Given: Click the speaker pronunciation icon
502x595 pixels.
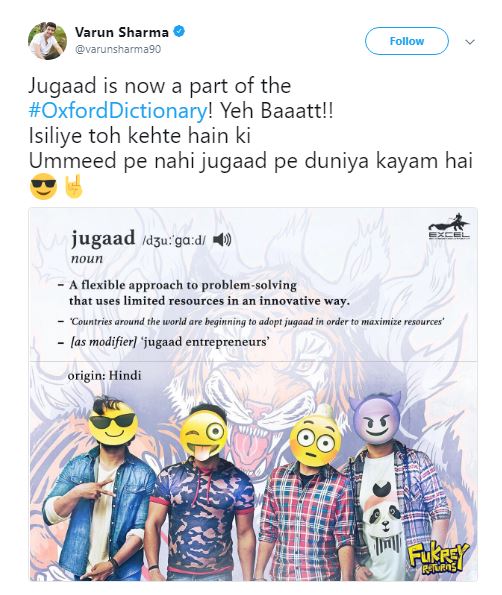Looking at the screenshot, I should [222, 239].
